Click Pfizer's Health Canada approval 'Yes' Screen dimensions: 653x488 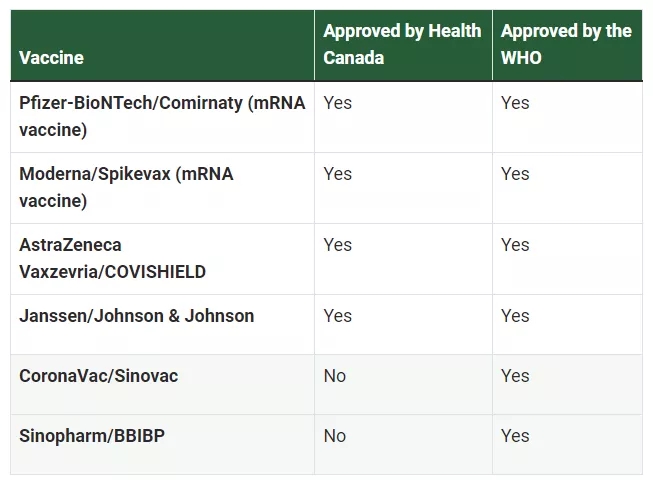tap(338, 103)
